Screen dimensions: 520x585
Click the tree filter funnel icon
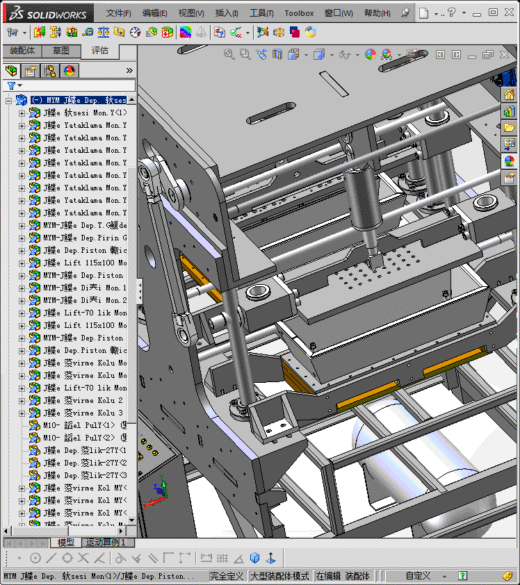[11, 86]
